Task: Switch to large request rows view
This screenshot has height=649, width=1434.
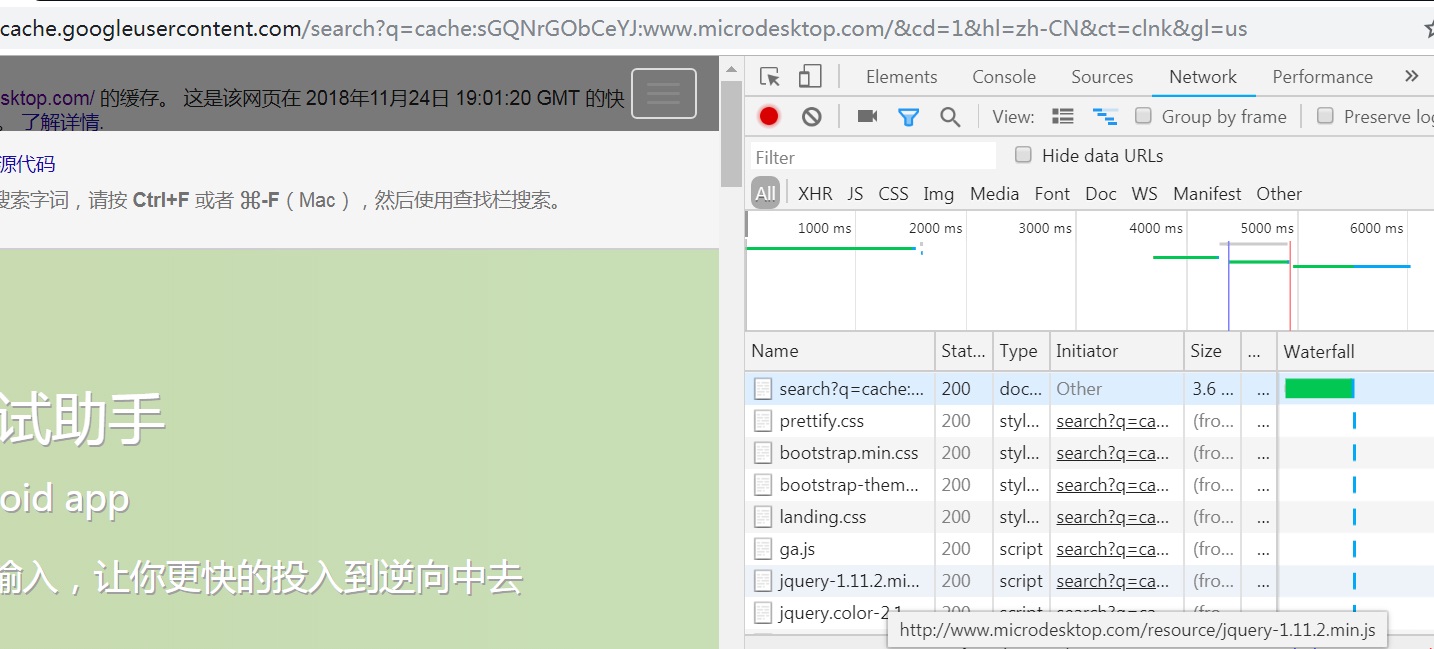Action: (x=1063, y=117)
